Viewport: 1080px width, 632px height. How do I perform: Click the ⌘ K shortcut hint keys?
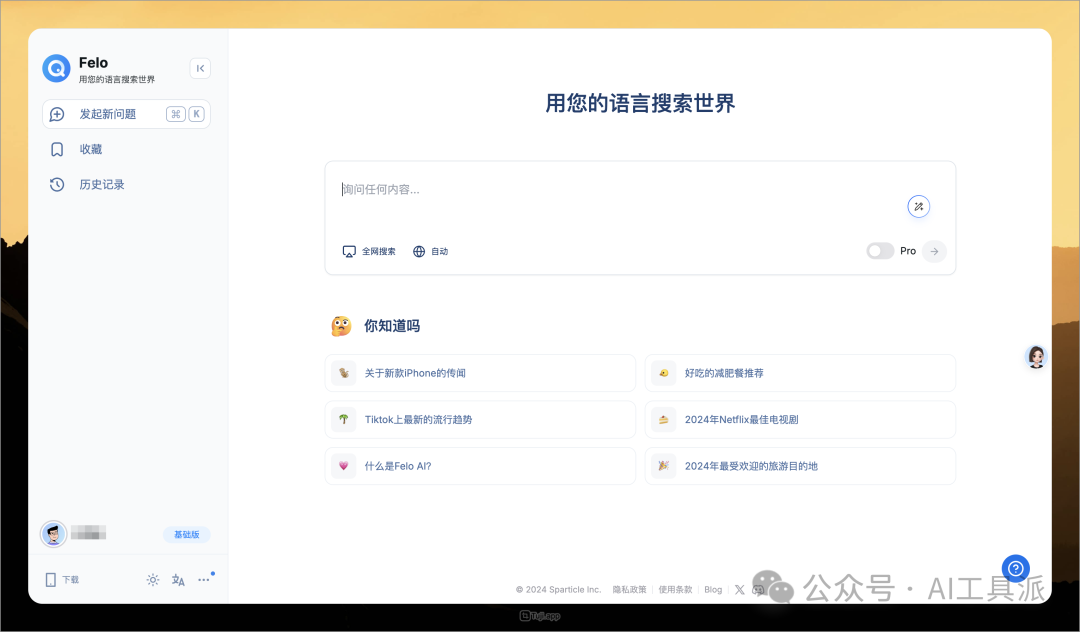185,114
